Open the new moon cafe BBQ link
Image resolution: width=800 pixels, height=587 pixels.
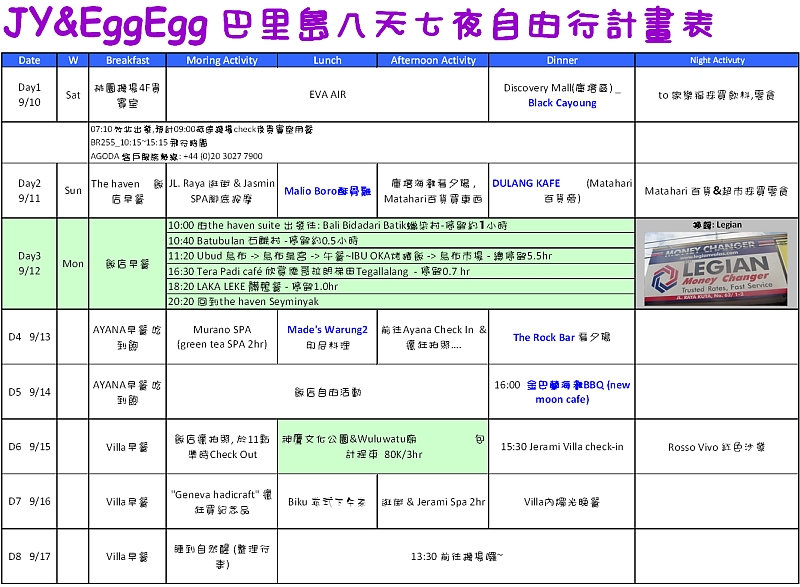click(578, 392)
